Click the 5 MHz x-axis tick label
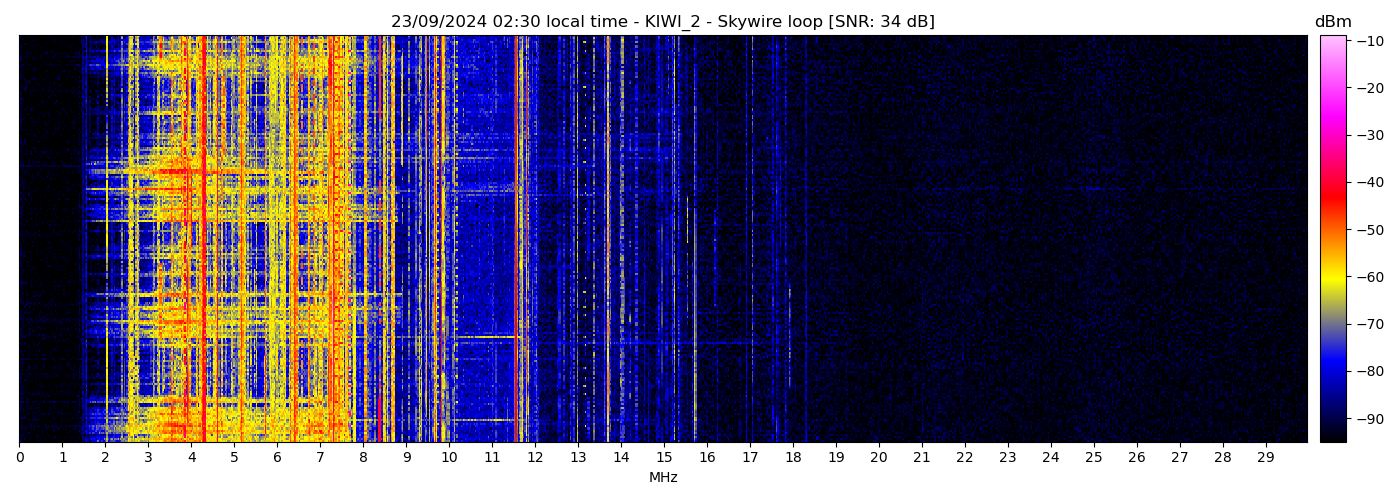This screenshot has height=500, width=1400. 234,458
